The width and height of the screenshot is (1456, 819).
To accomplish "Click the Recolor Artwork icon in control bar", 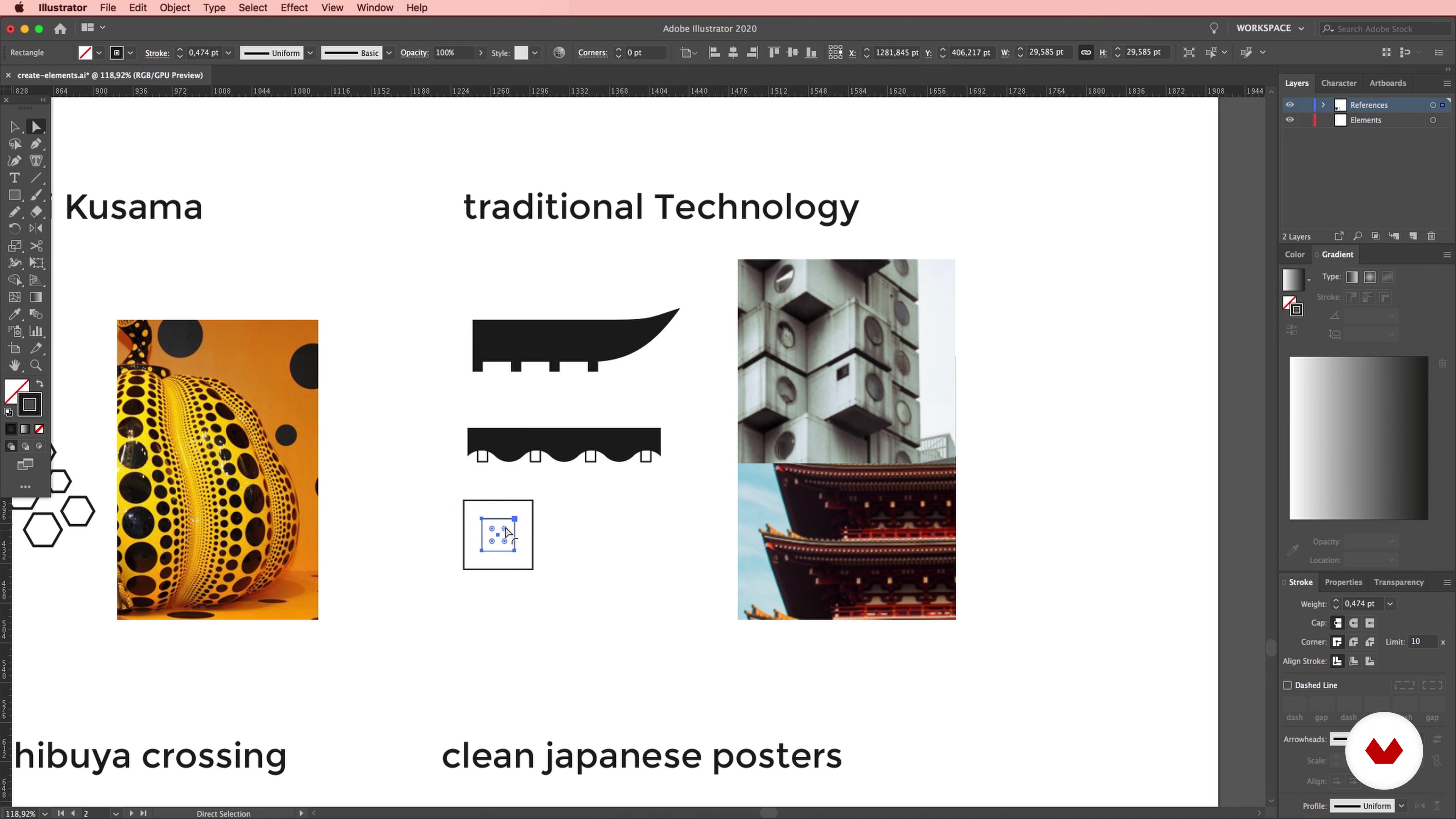I will coord(559,53).
